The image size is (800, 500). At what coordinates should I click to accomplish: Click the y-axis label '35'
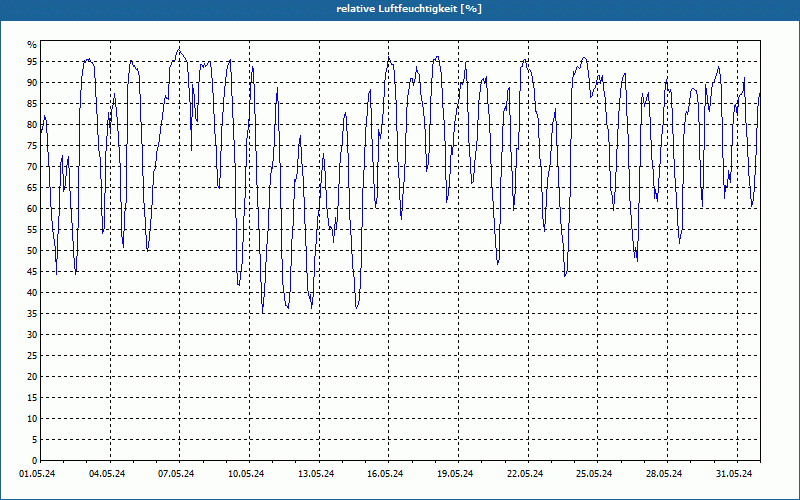pyautogui.click(x=32, y=314)
